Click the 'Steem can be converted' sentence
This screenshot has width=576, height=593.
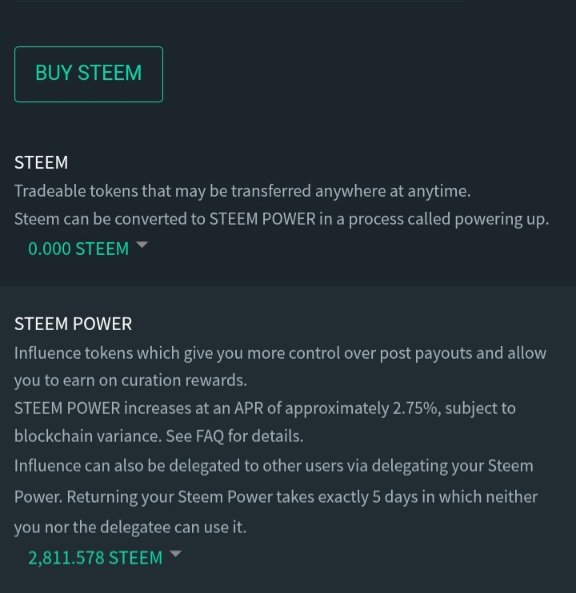coord(282,219)
